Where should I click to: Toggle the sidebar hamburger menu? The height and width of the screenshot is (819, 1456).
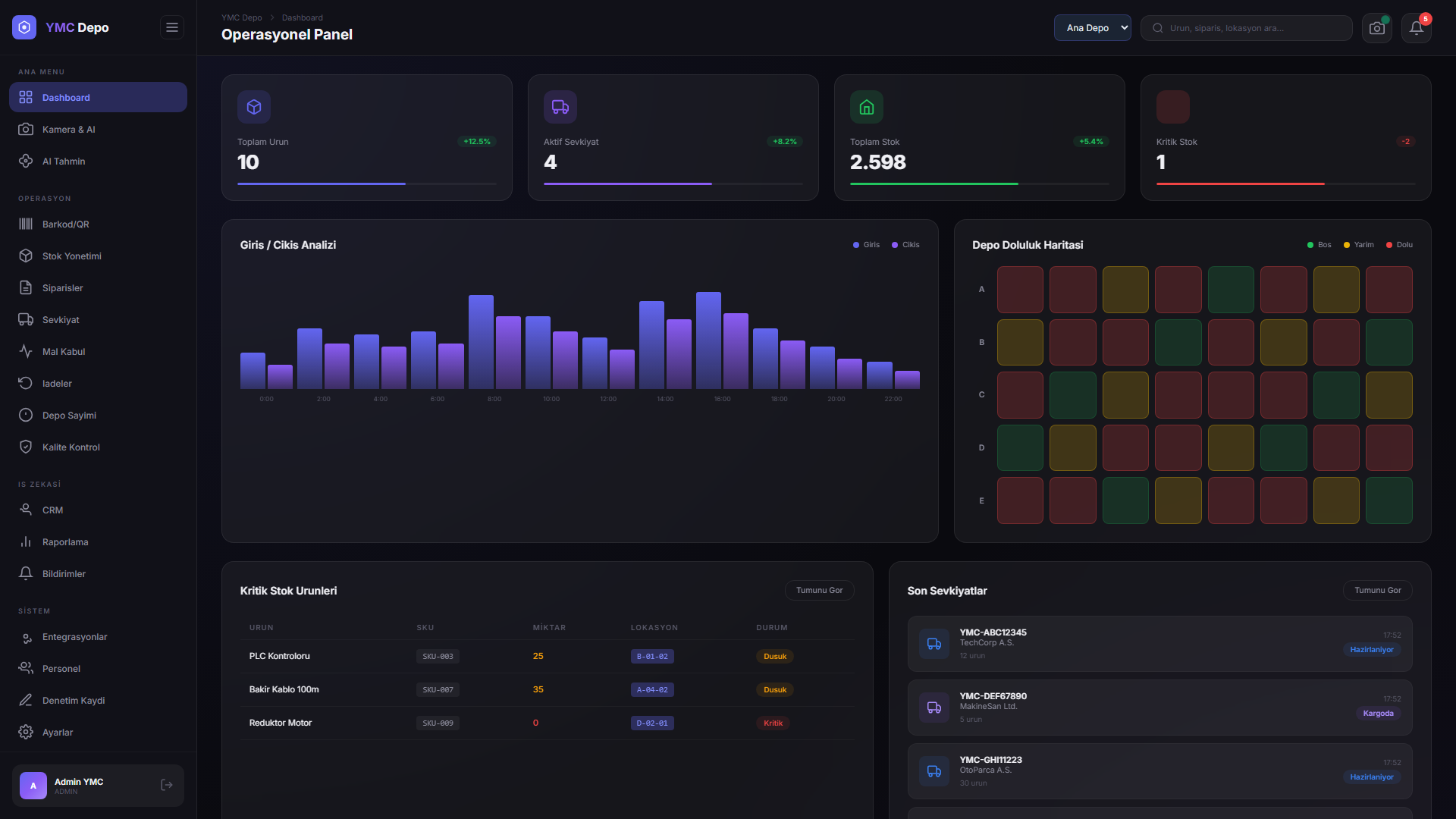[172, 27]
